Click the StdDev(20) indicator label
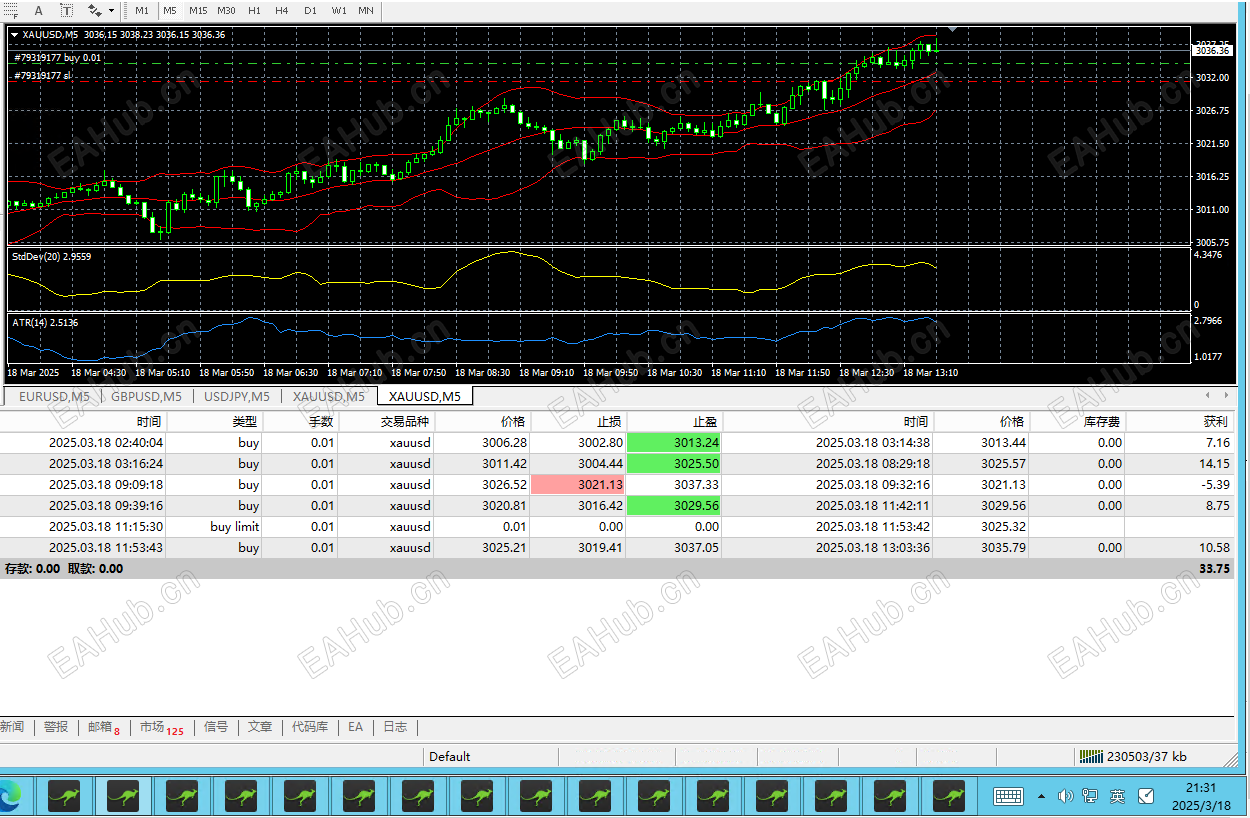 coord(51,256)
